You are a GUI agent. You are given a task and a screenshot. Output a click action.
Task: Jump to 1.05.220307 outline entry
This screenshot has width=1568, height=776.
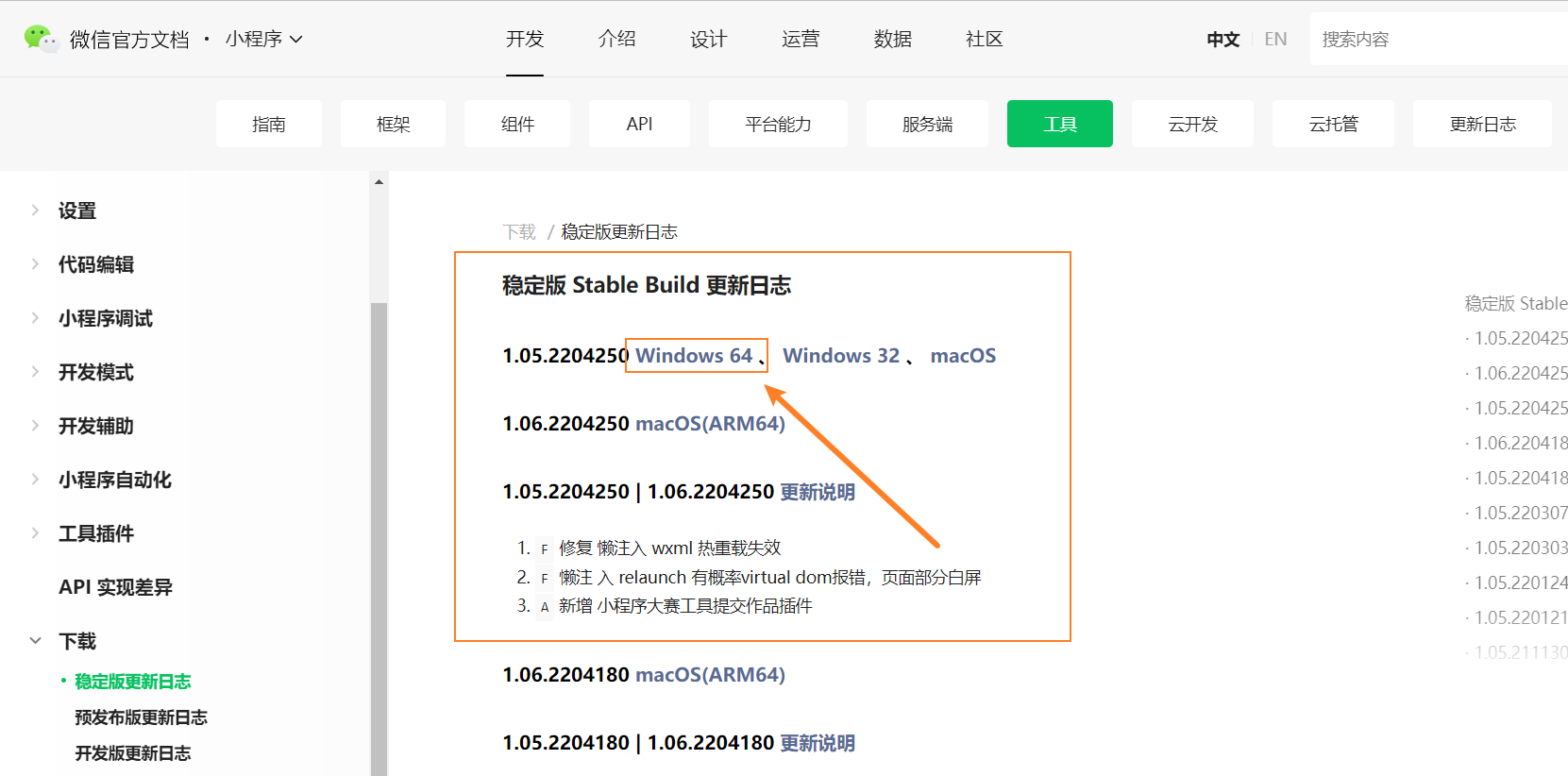(1521, 513)
